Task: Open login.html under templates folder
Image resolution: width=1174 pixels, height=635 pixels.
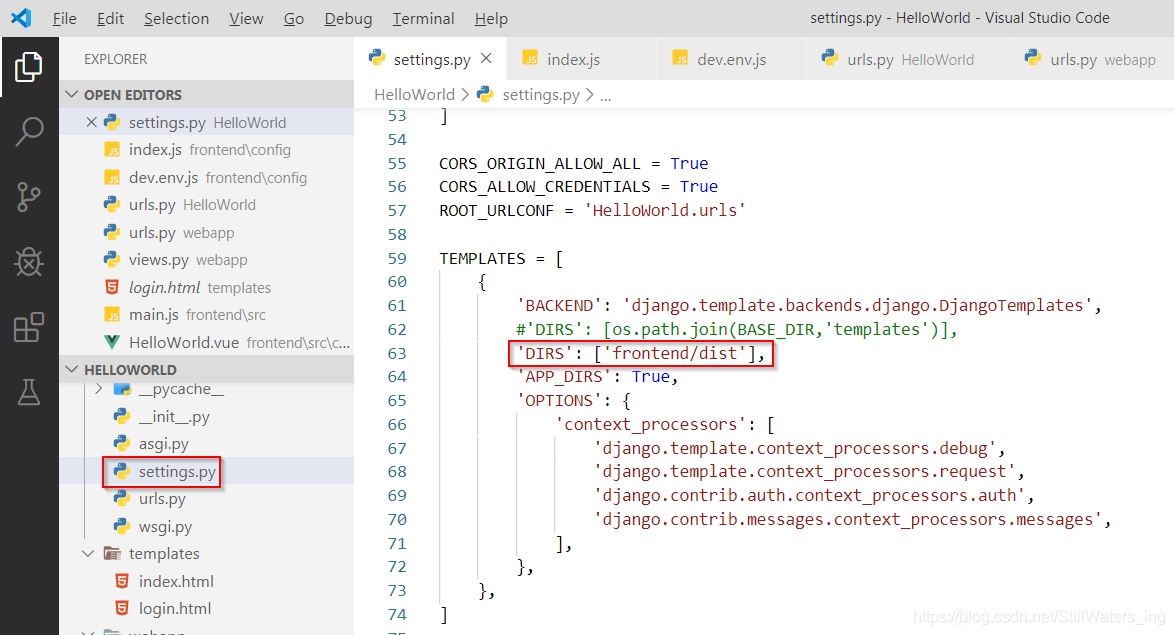Action: pyautogui.click(x=207, y=608)
